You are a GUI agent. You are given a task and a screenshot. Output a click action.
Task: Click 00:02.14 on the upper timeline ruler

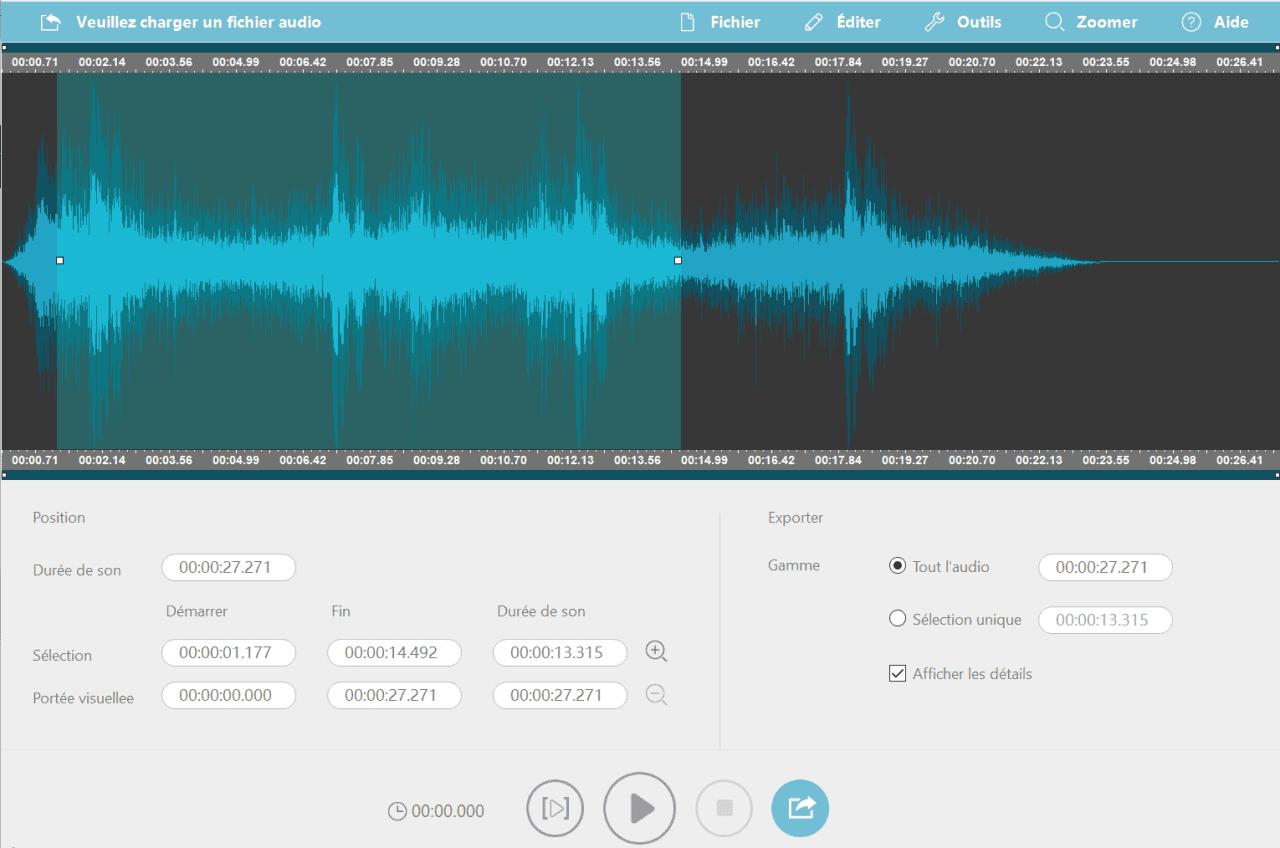pos(102,62)
